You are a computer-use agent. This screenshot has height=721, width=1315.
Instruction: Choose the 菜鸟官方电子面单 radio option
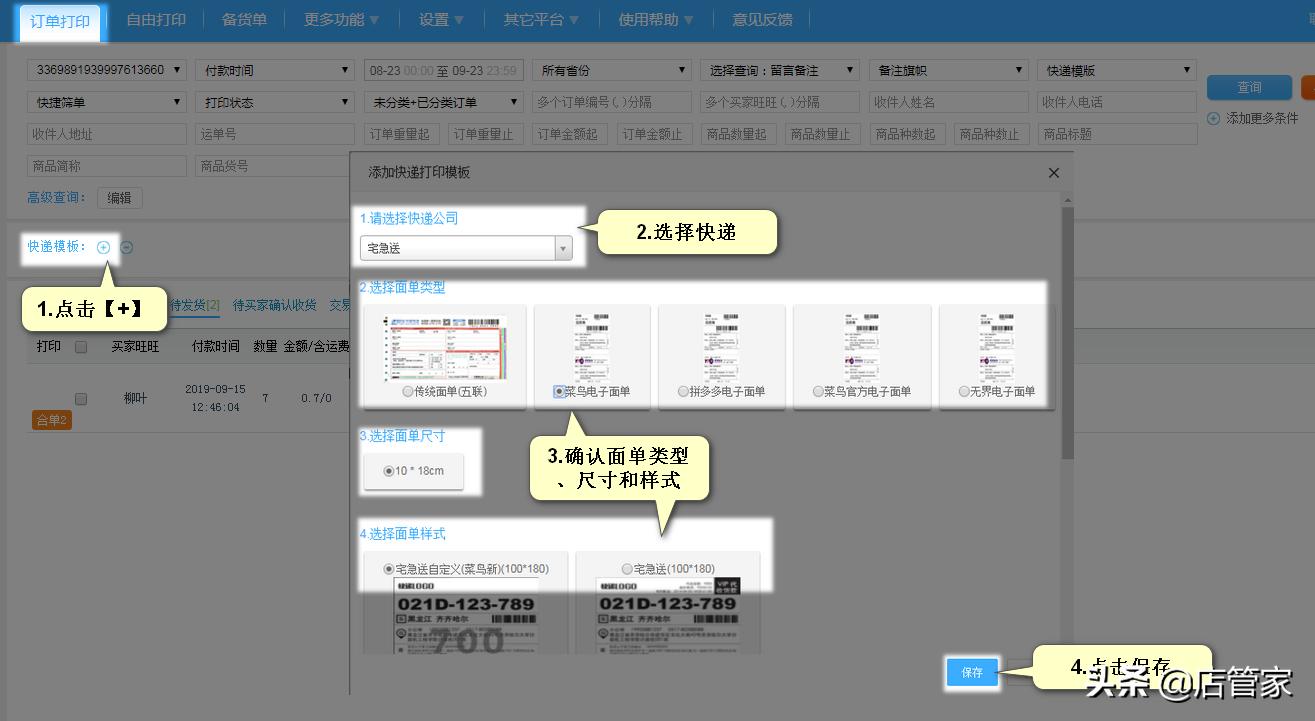tap(818, 392)
